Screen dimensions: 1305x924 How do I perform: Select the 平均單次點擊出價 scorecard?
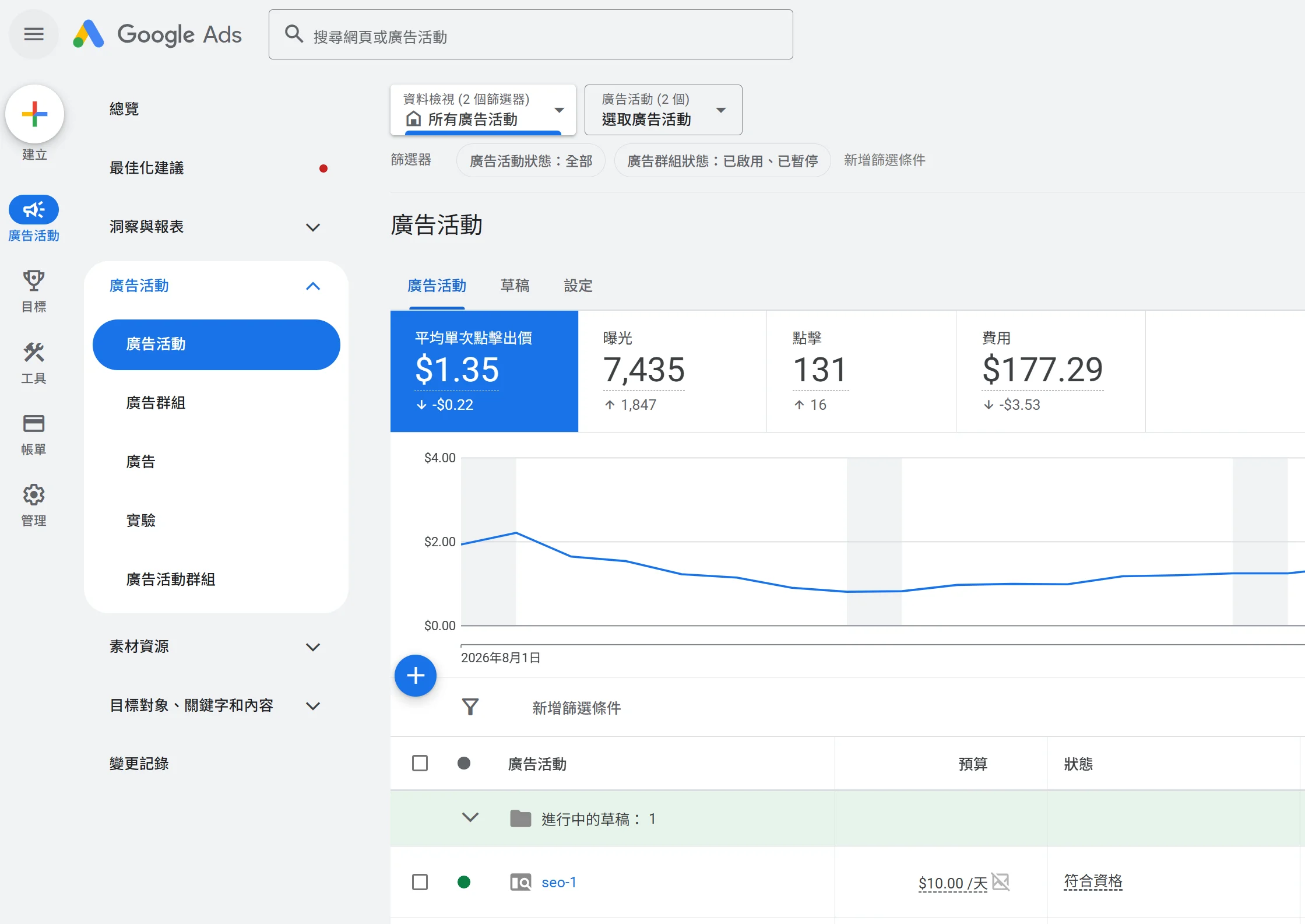coord(484,371)
